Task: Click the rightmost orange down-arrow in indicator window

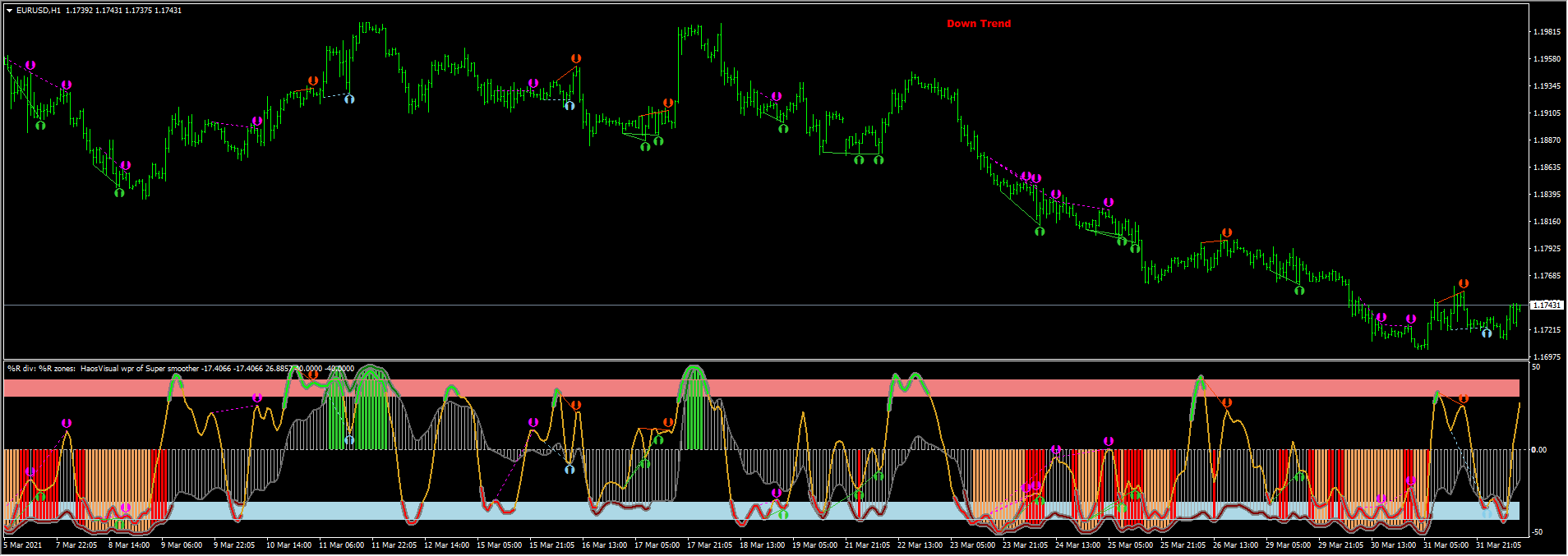Action: 1464,399
